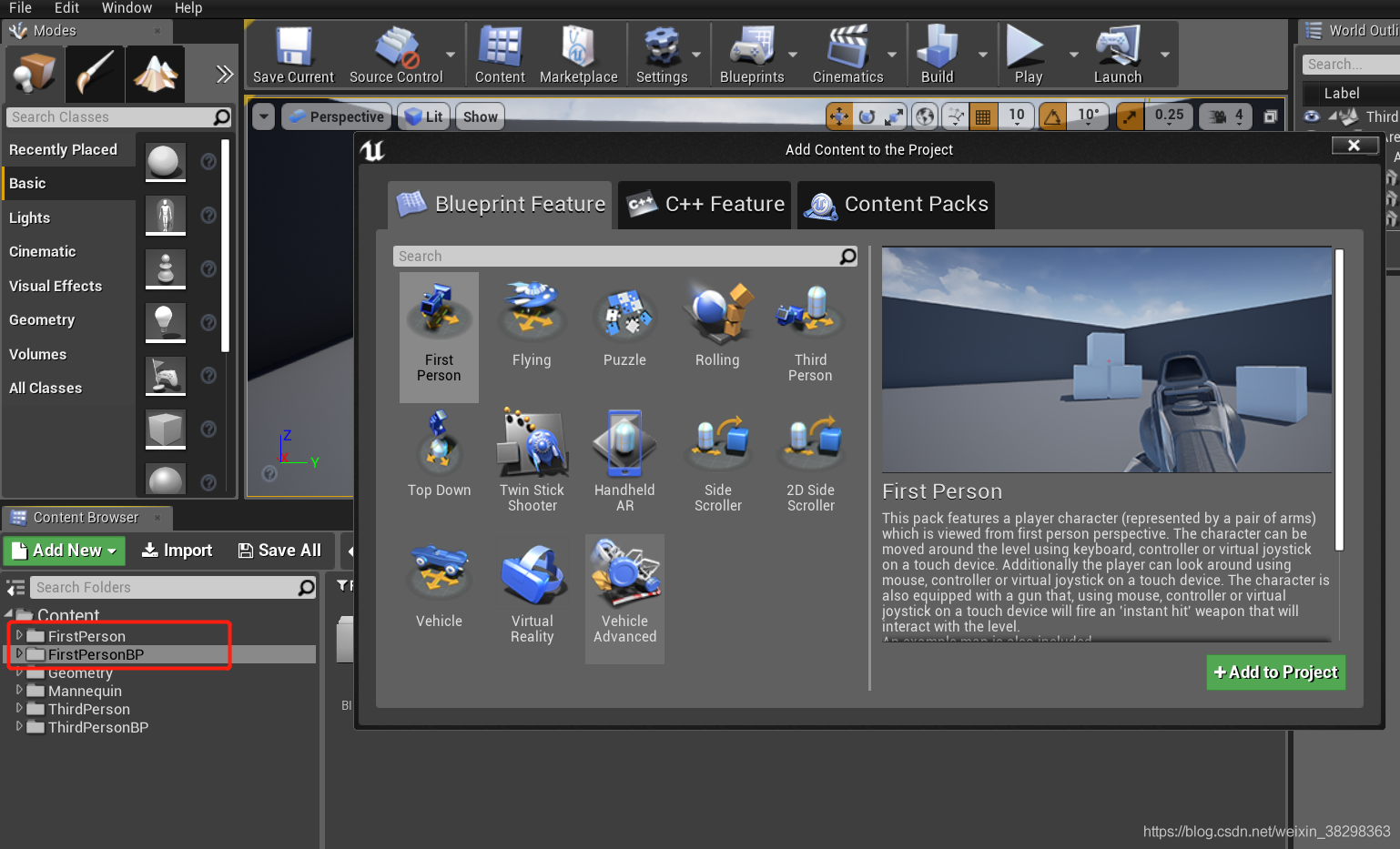Switch to the Blueprint Feature tab
The image size is (1400, 849).
pyautogui.click(x=501, y=205)
